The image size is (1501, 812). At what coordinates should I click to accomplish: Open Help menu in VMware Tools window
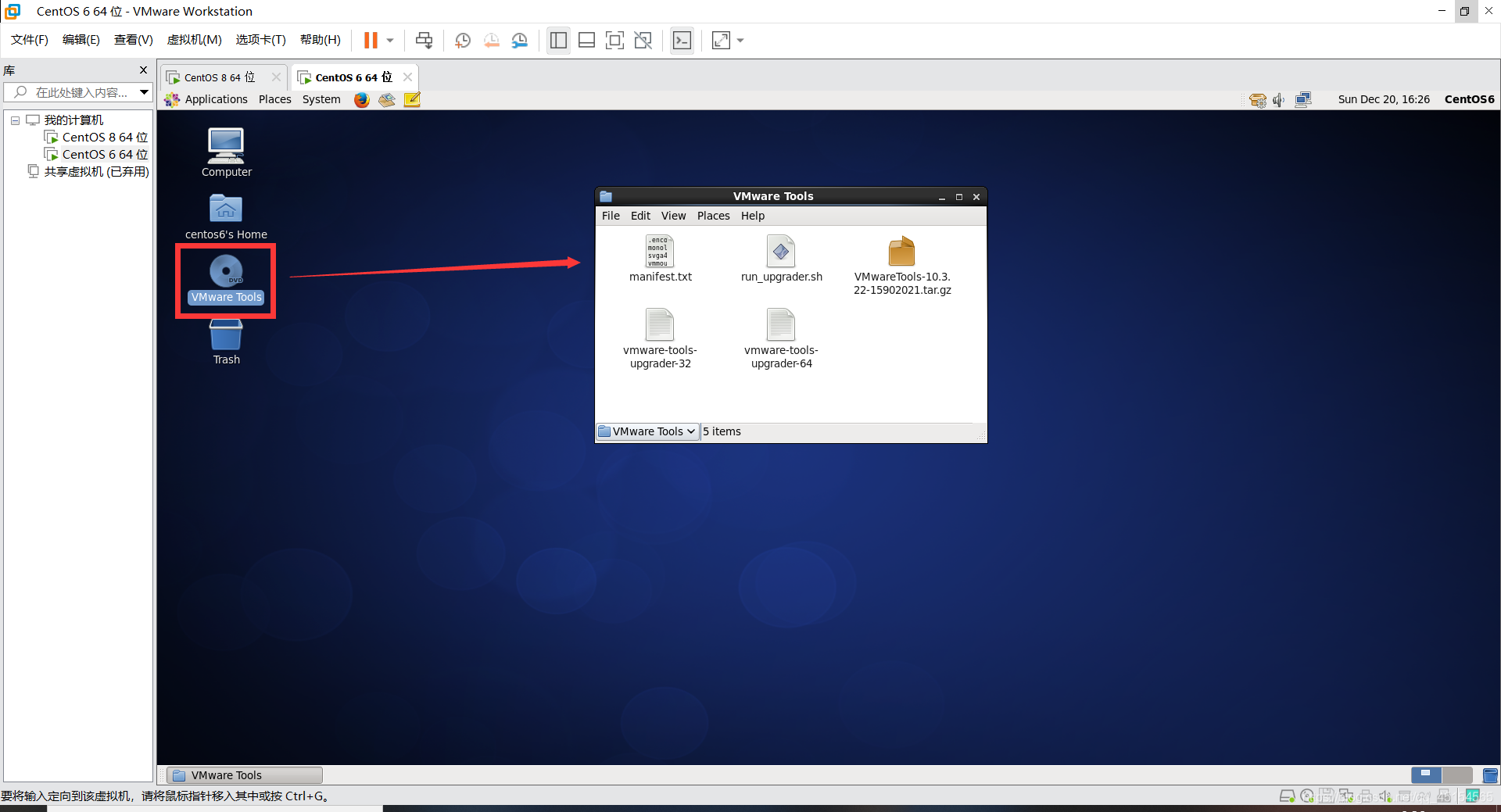(x=753, y=216)
